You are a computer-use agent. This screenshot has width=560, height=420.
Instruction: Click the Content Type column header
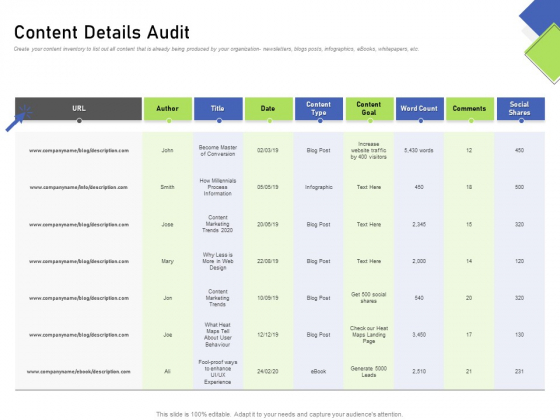(x=319, y=108)
